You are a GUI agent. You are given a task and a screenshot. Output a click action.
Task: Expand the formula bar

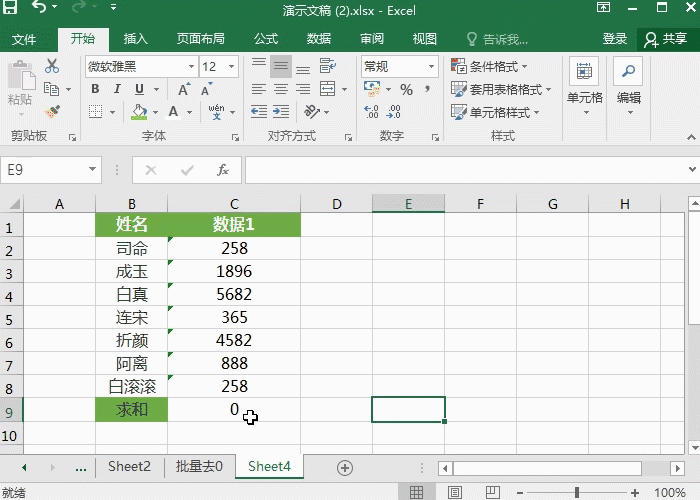click(x=692, y=169)
